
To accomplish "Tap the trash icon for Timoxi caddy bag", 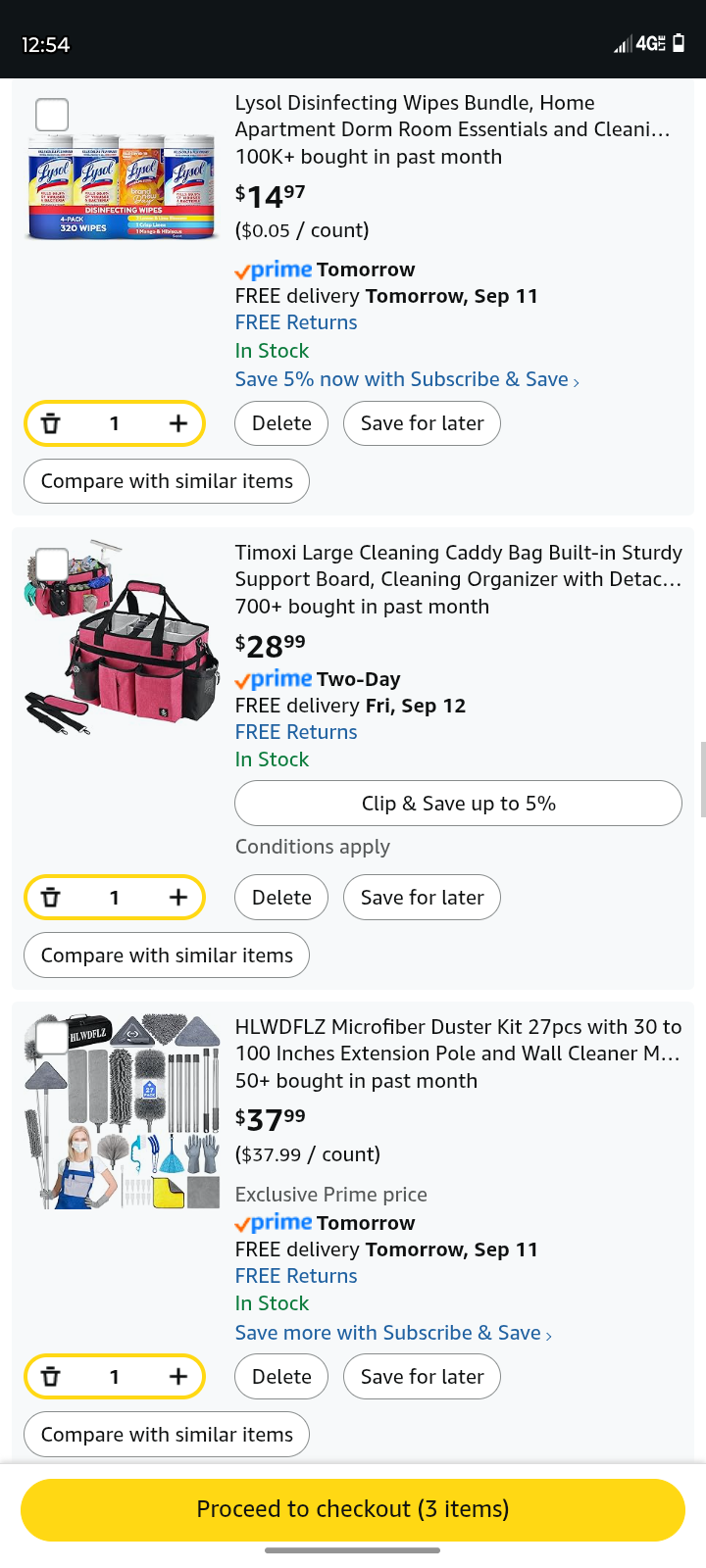I will pyautogui.click(x=51, y=898).
